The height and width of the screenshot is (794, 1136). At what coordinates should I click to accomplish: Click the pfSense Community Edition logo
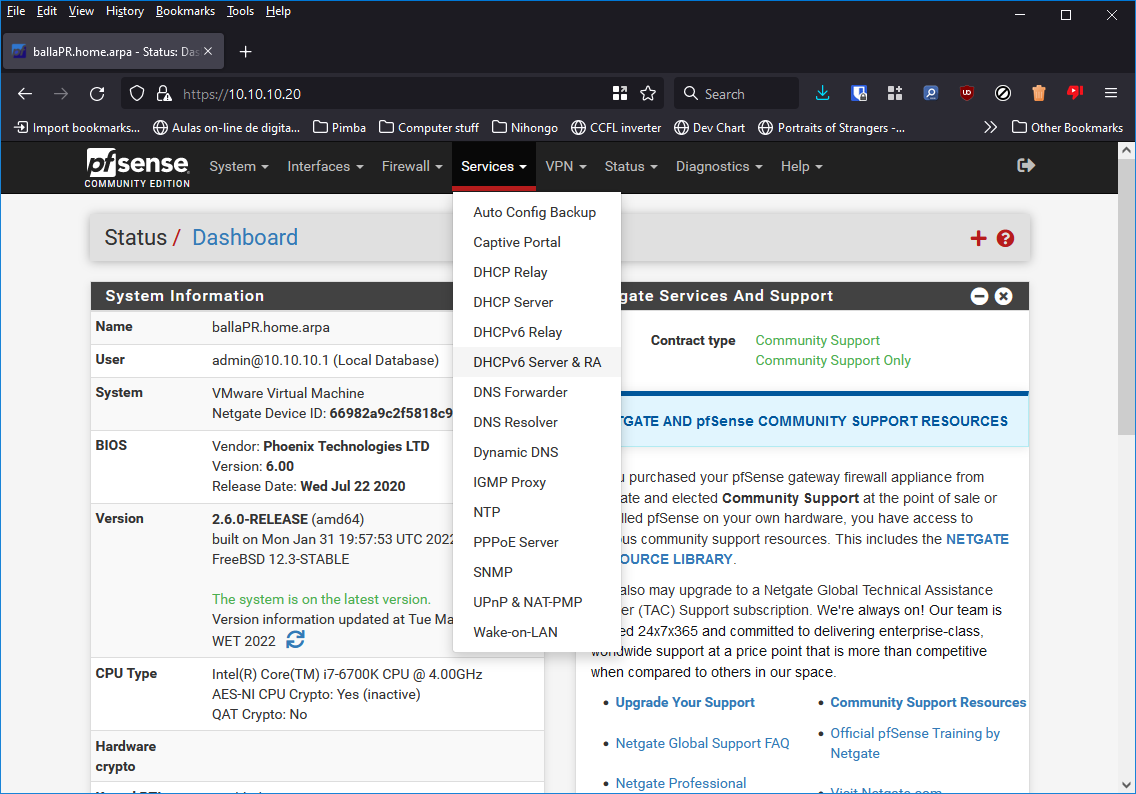(136, 167)
